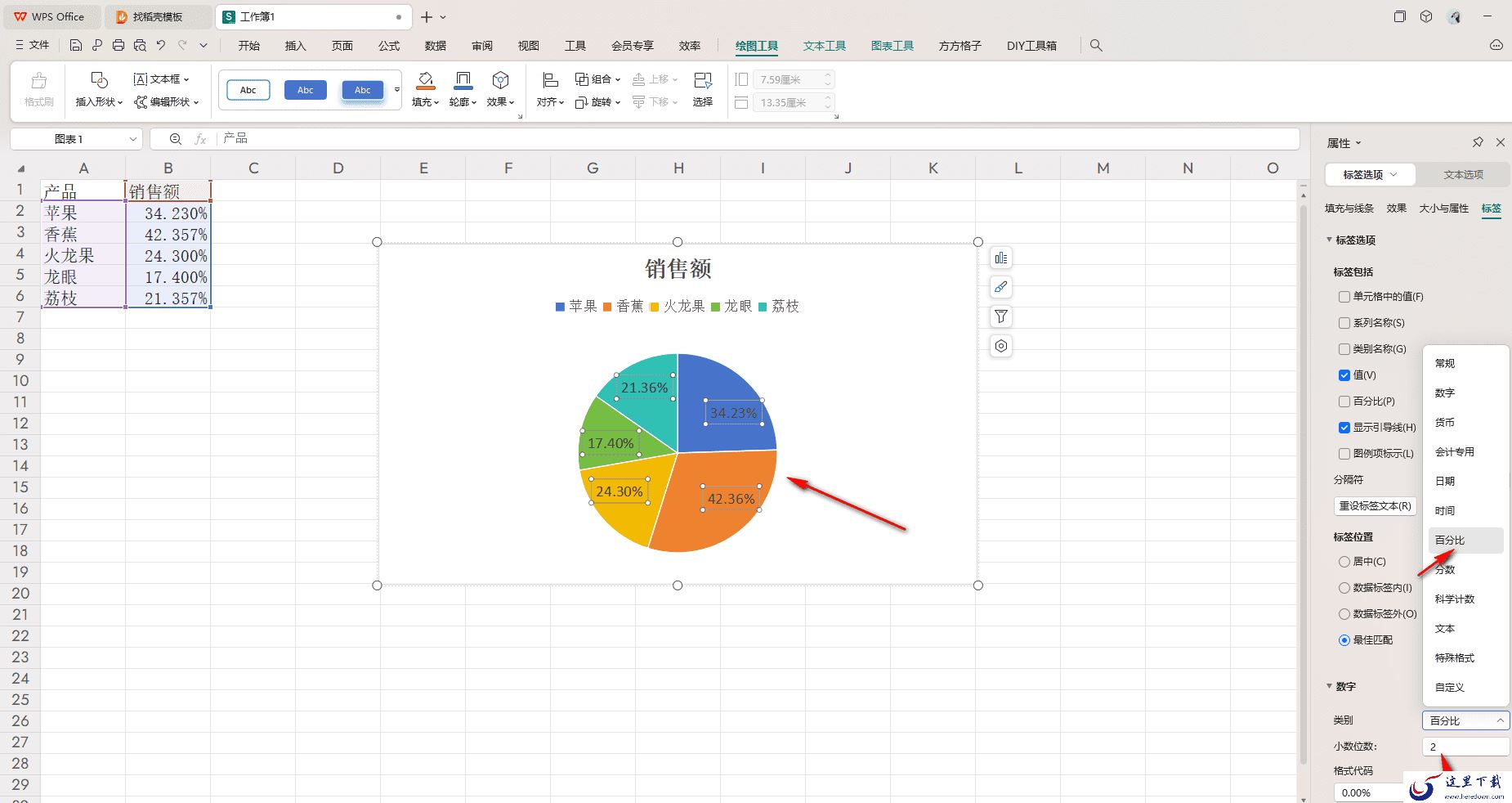The width and height of the screenshot is (1512, 803).
Task: Open the 类别 百分比 combo box
Action: click(x=1465, y=720)
